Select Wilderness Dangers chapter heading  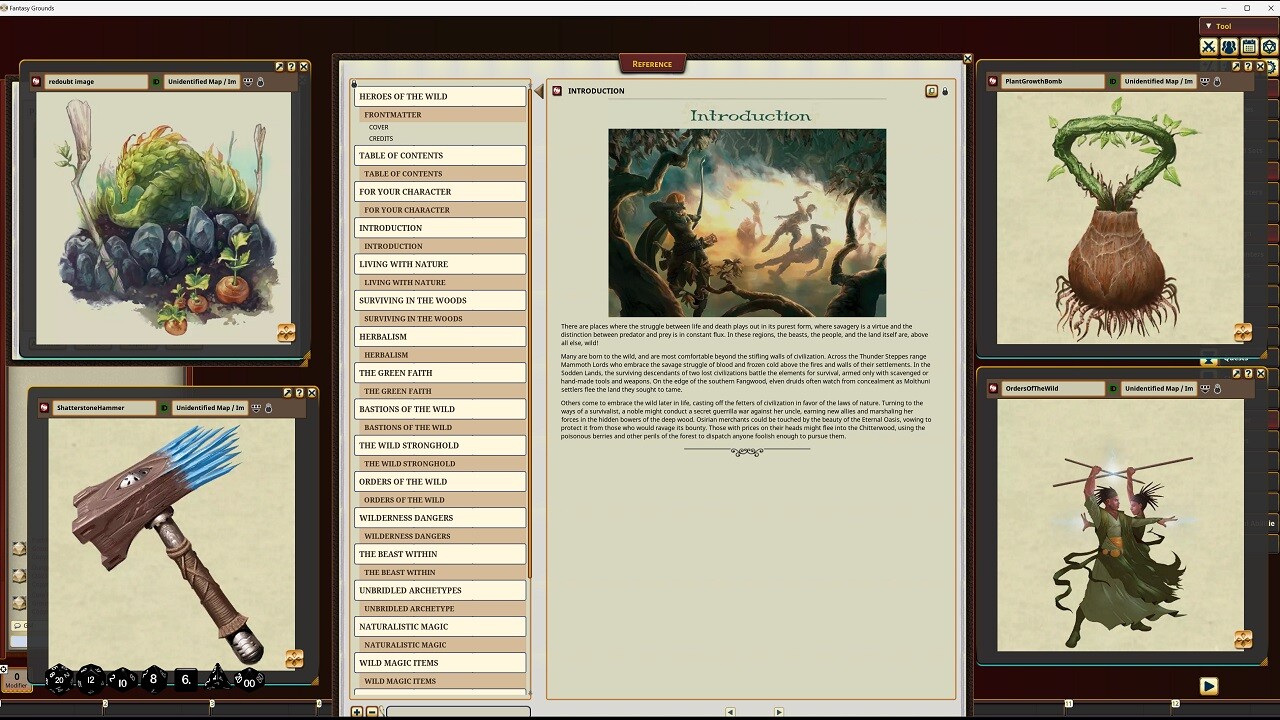[x=439, y=518]
